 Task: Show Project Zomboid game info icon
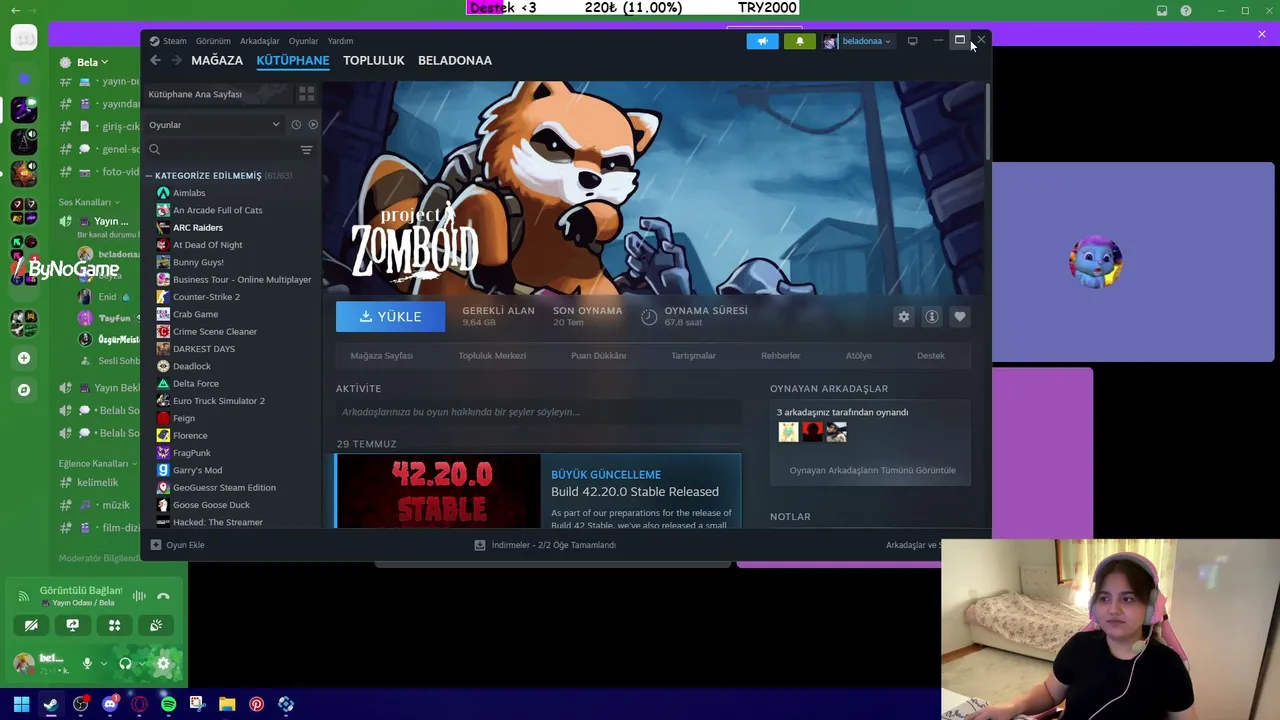[932, 317]
